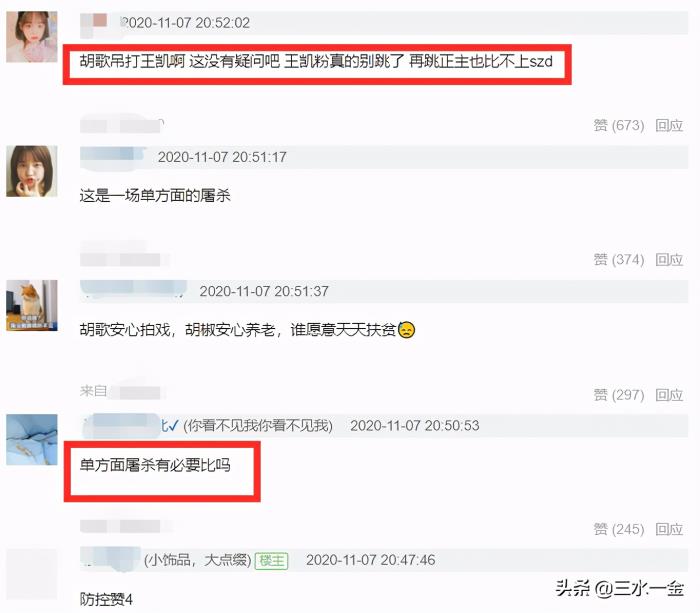Viewport: 700px width, 613px height.
Task: Click the signature (你看不见我你看不见我)
Action: click(258, 425)
